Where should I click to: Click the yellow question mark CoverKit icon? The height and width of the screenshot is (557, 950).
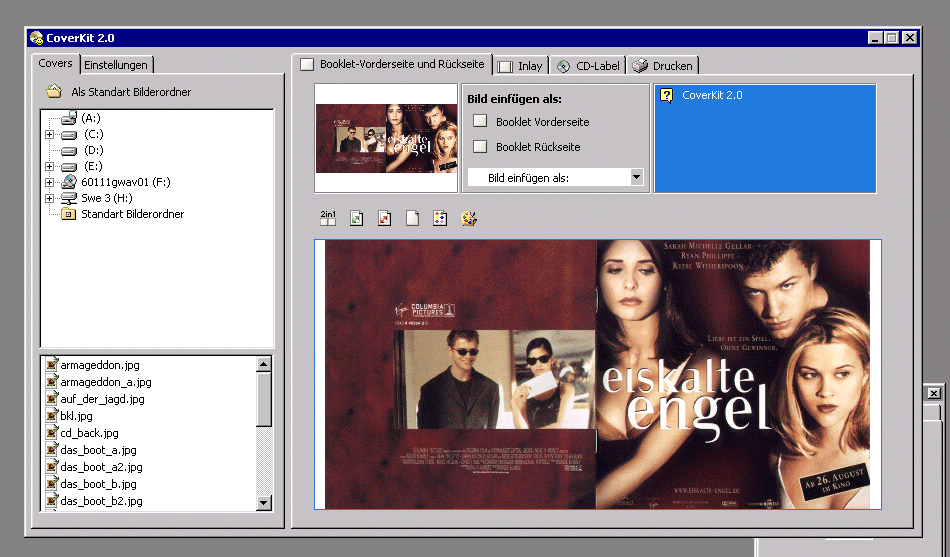pyautogui.click(x=667, y=96)
